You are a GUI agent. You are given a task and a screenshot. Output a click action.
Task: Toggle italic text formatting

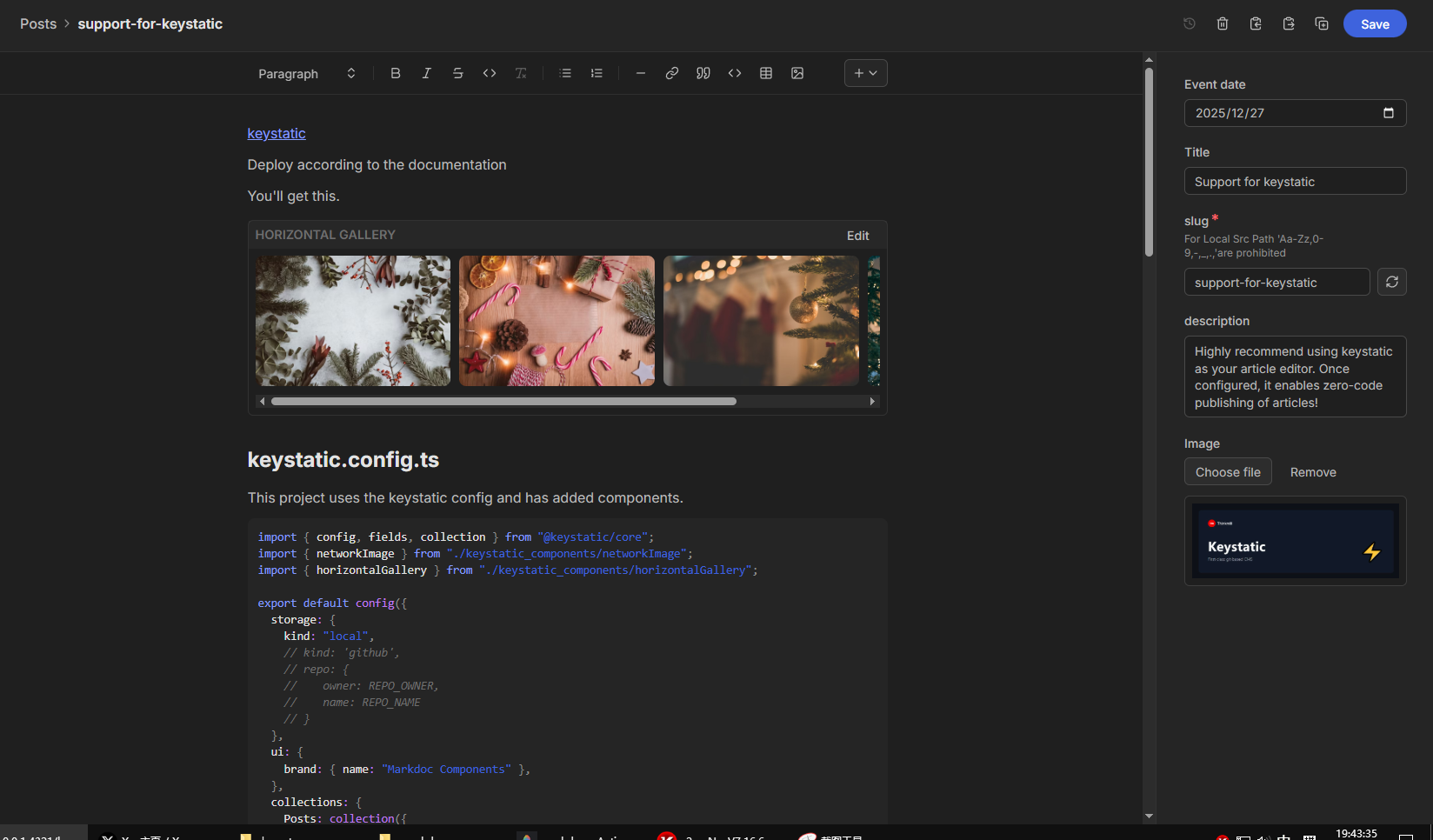pos(427,73)
